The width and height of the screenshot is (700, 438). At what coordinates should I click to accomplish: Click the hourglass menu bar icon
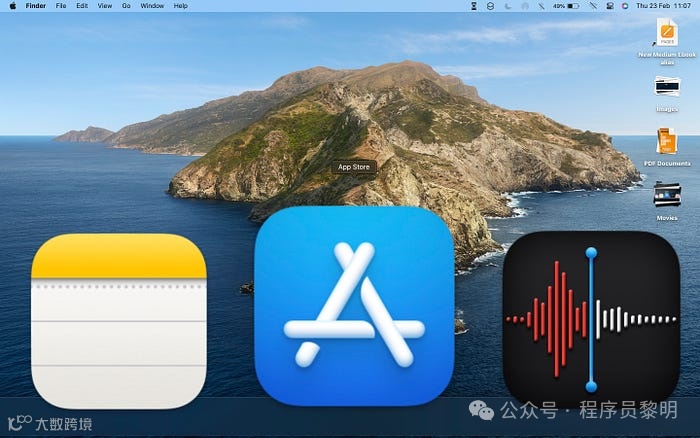click(x=474, y=6)
